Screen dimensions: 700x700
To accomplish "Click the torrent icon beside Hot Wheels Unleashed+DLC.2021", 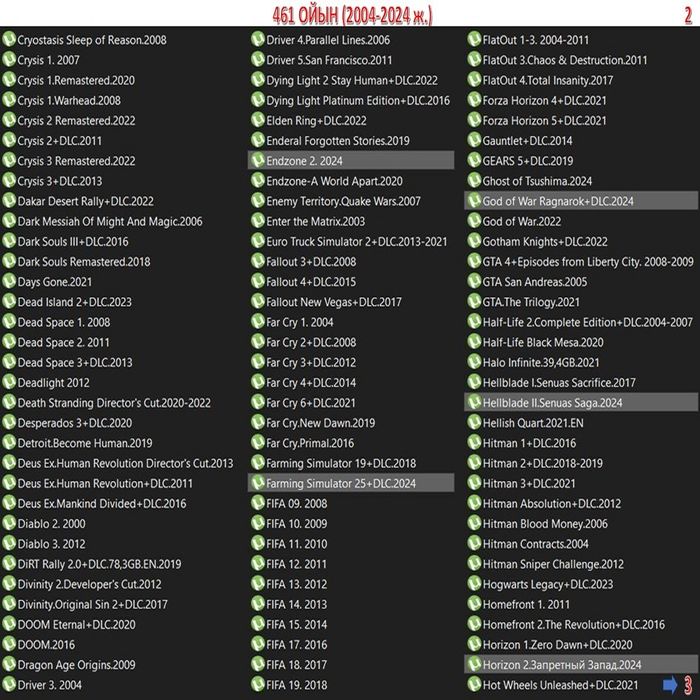I will click(x=474, y=684).
